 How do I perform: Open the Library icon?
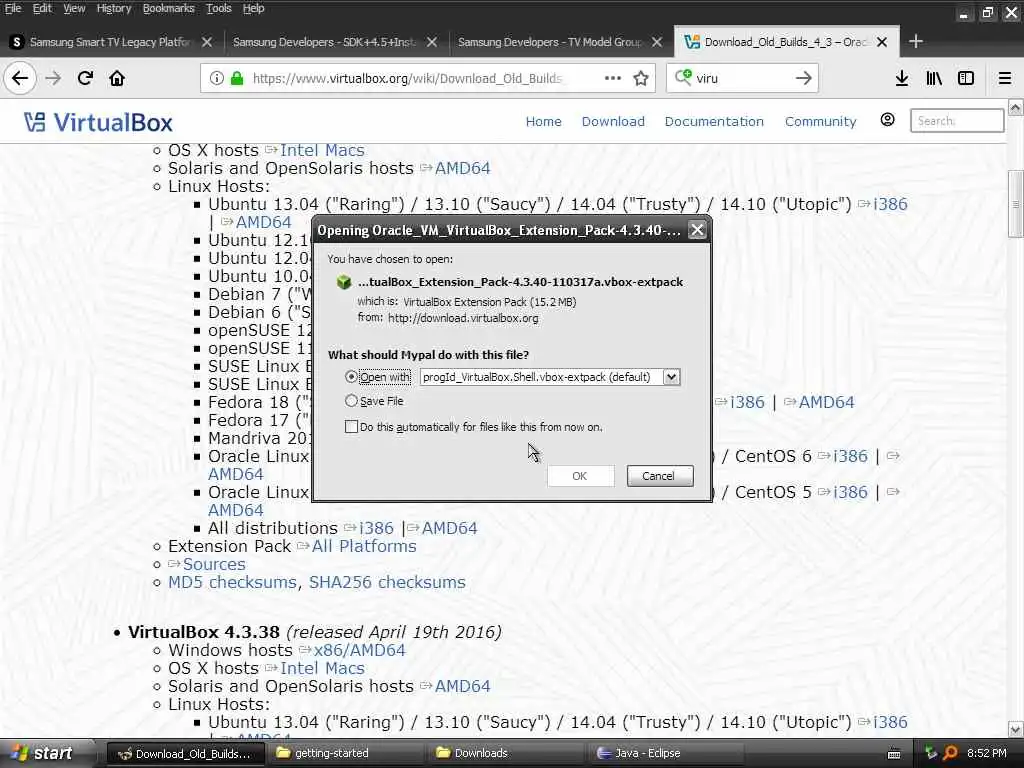click(x=934, y=78)
